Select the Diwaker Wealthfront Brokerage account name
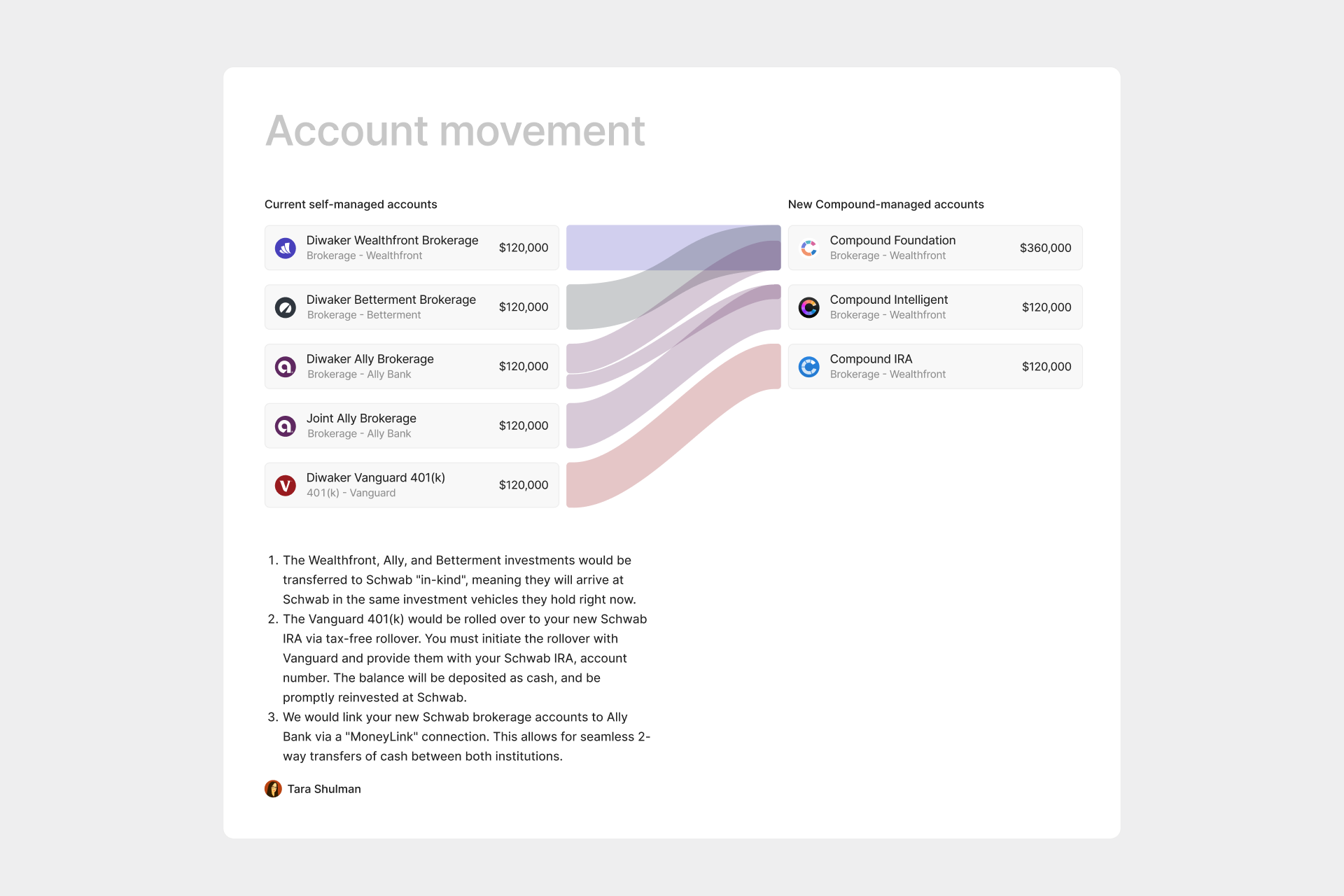Image resolution: width=1344 pixels, height=896 pixels. [392, 240]
